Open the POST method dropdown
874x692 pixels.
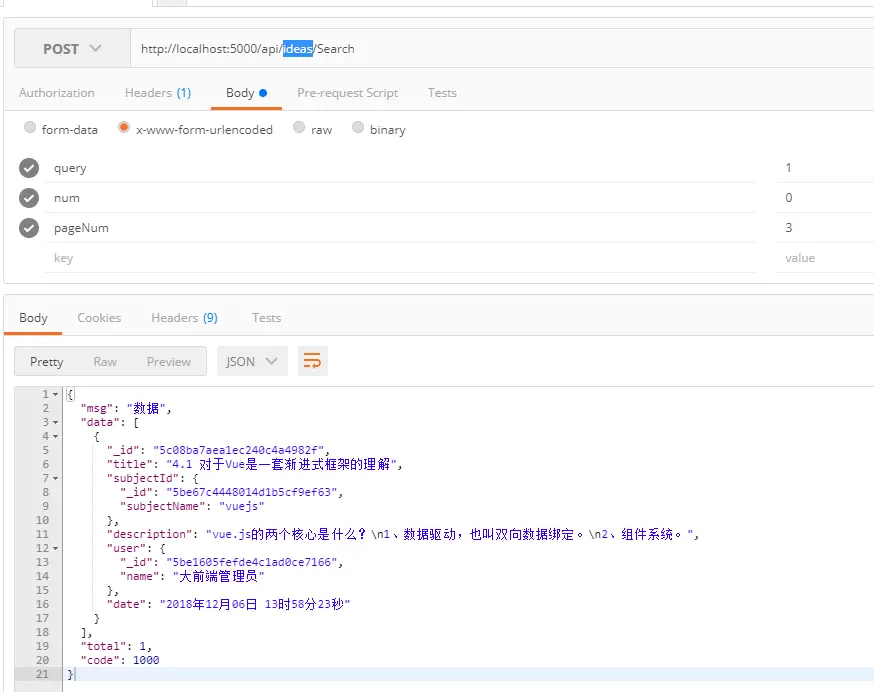(x=72, y=49)
